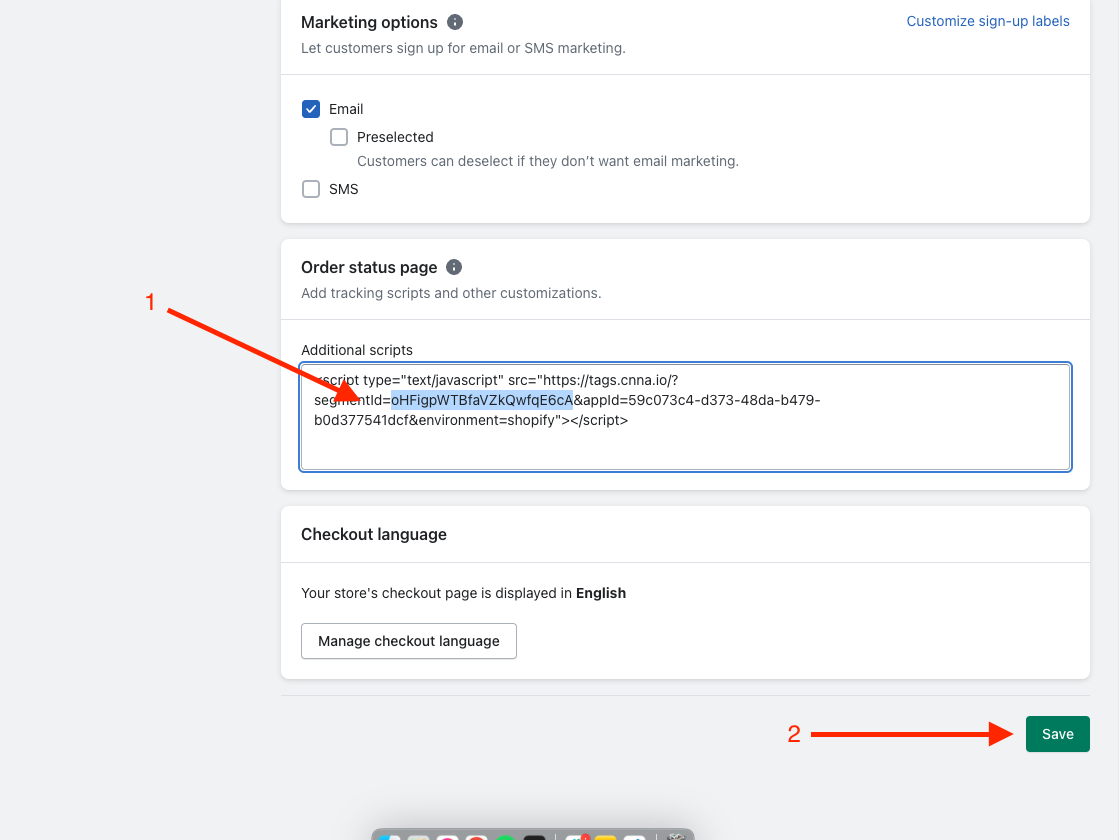Click the Manage checkout language button
Image resolution: width=1120 pixels, height=840 pixels.
pos(409,641)
